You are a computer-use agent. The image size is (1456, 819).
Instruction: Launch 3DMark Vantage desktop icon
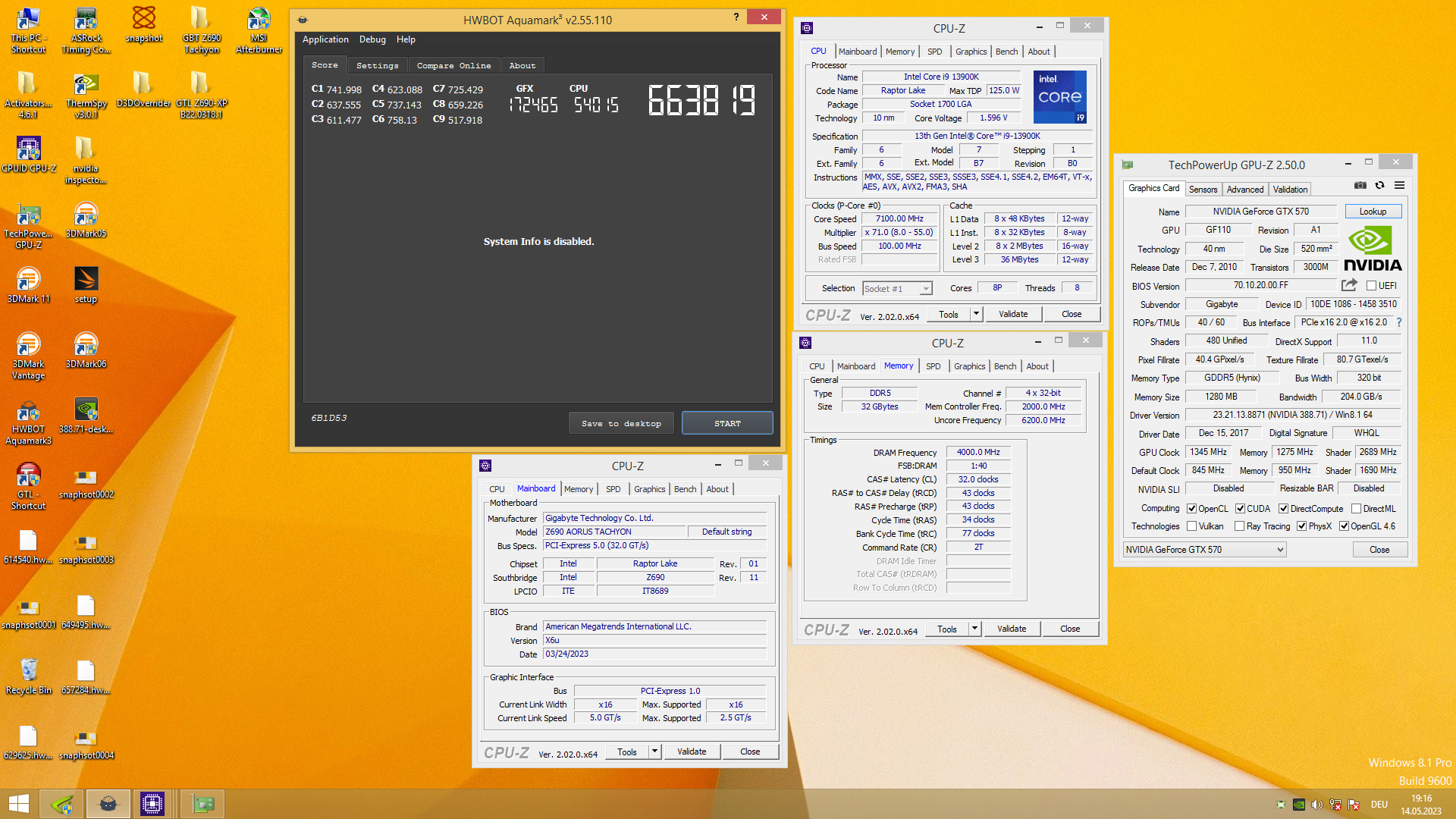pyautogui.click(x=29, y=356)
